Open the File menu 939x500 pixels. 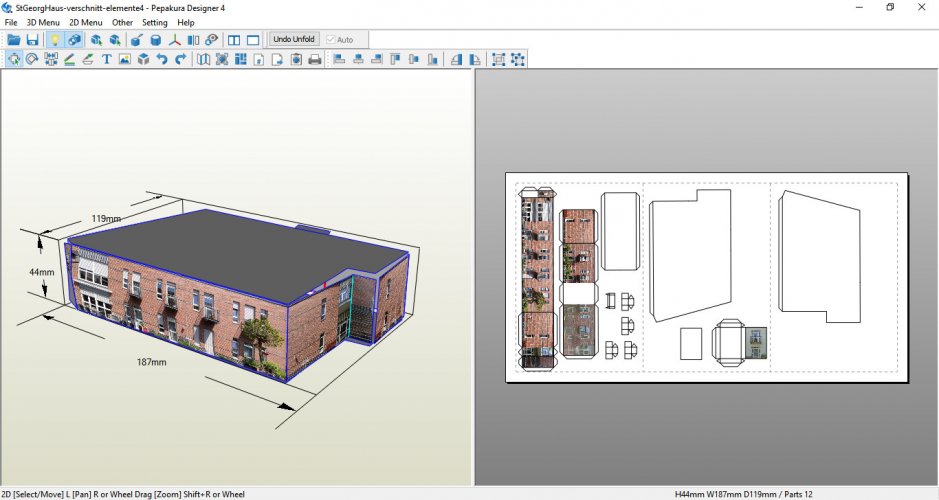tap(11, 22)
